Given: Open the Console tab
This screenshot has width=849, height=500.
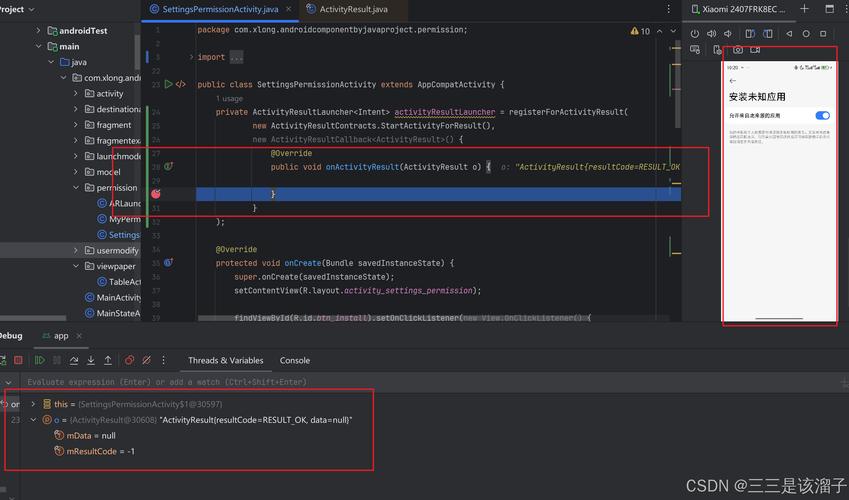Looking at the screenshot, I should tap(294, 360).
